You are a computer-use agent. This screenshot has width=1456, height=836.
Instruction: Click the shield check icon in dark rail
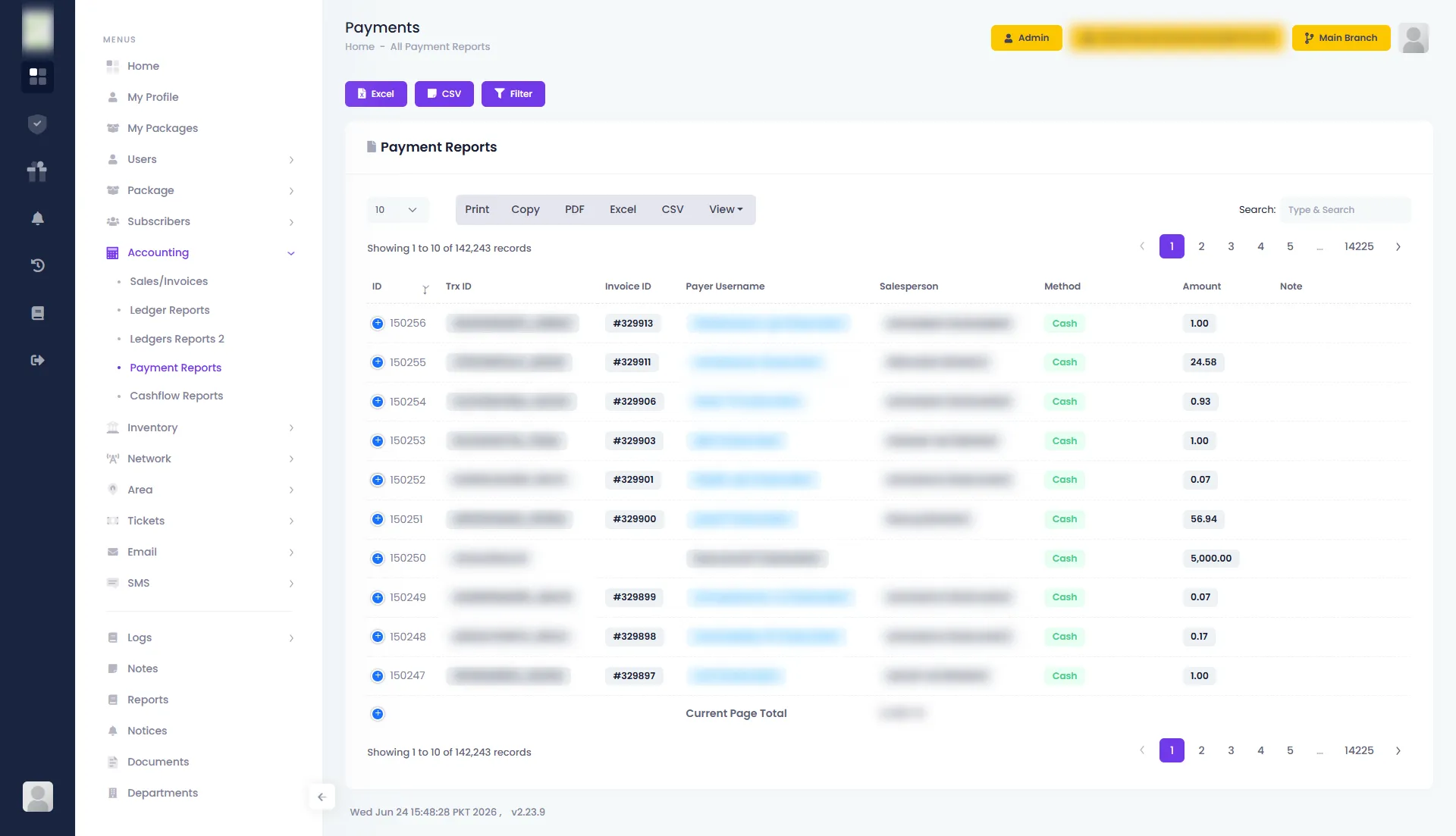(37, 124)
